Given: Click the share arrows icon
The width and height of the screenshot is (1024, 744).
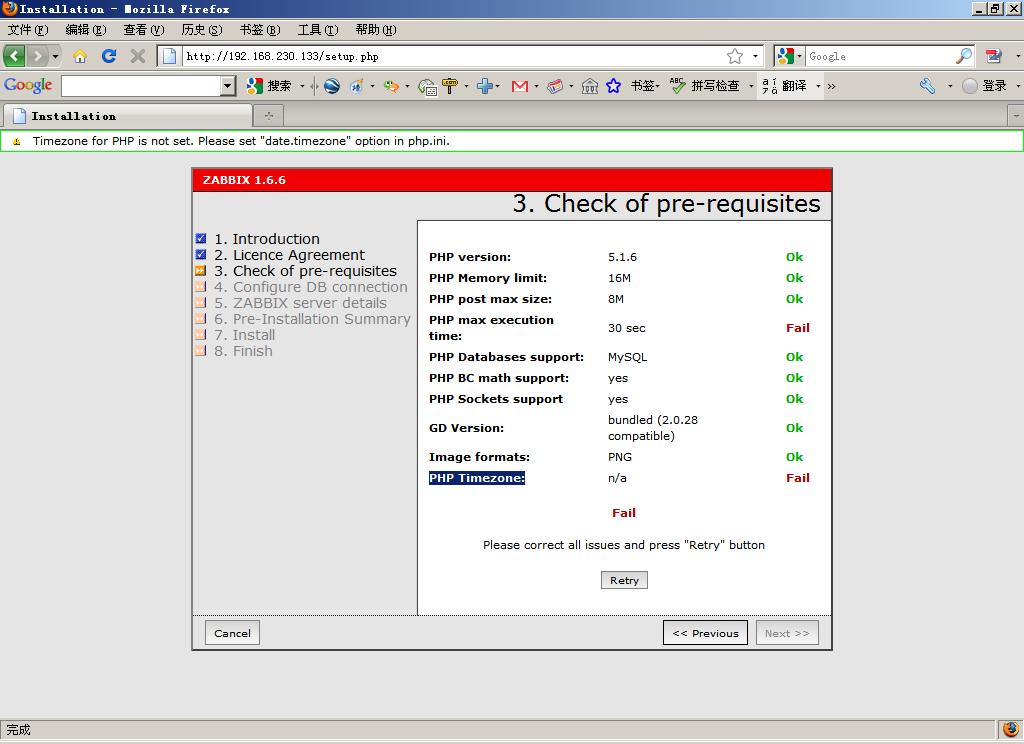Looking at the screenshot, I should [x=391, y=86].
